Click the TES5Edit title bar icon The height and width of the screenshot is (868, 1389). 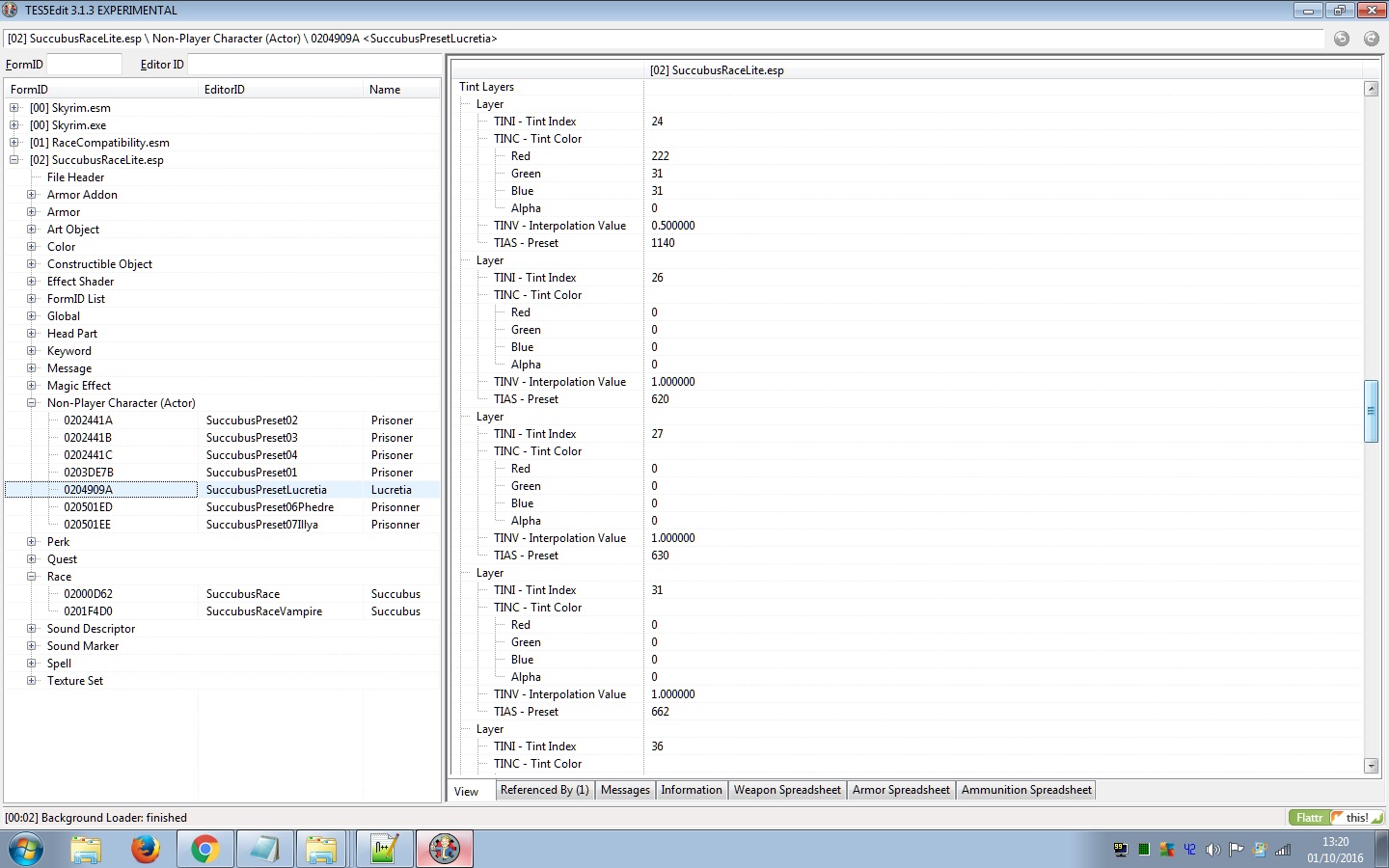click(x=11, y=10)
